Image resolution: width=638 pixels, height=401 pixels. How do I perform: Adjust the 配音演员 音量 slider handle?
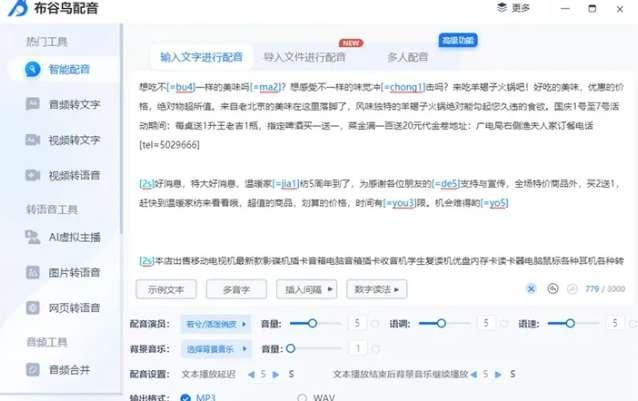tap(312, 323)
